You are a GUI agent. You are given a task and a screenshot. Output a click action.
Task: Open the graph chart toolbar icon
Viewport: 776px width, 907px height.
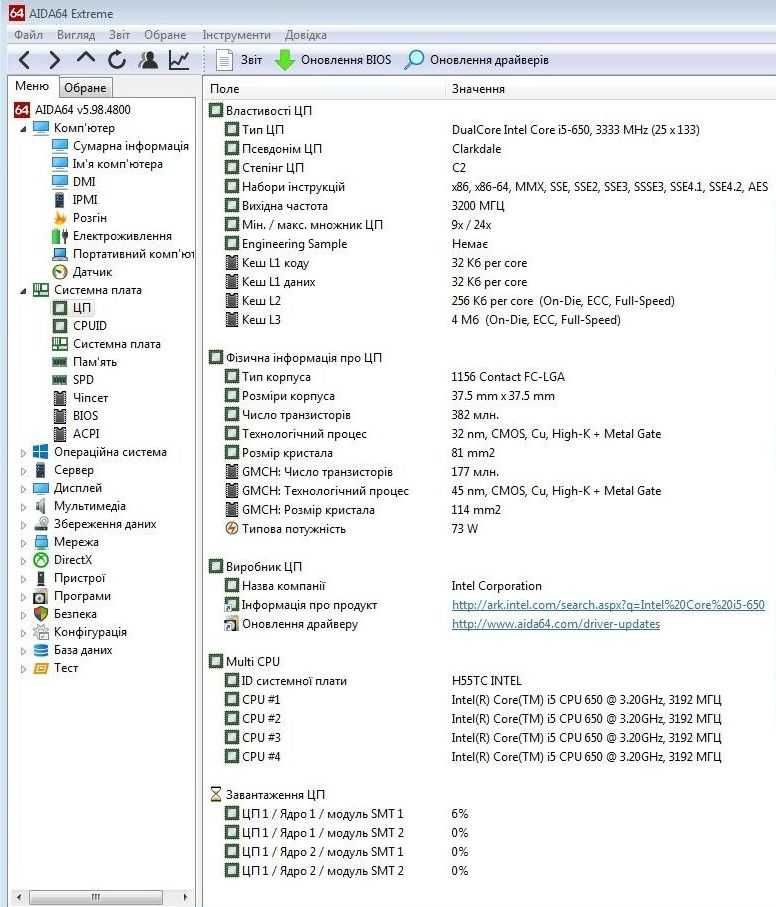(179, 60)
